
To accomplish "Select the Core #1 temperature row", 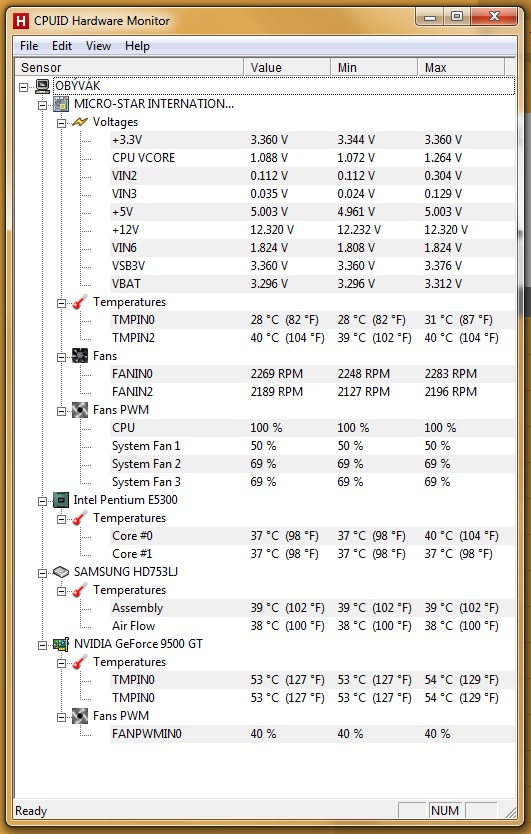I will click(312, 554).
